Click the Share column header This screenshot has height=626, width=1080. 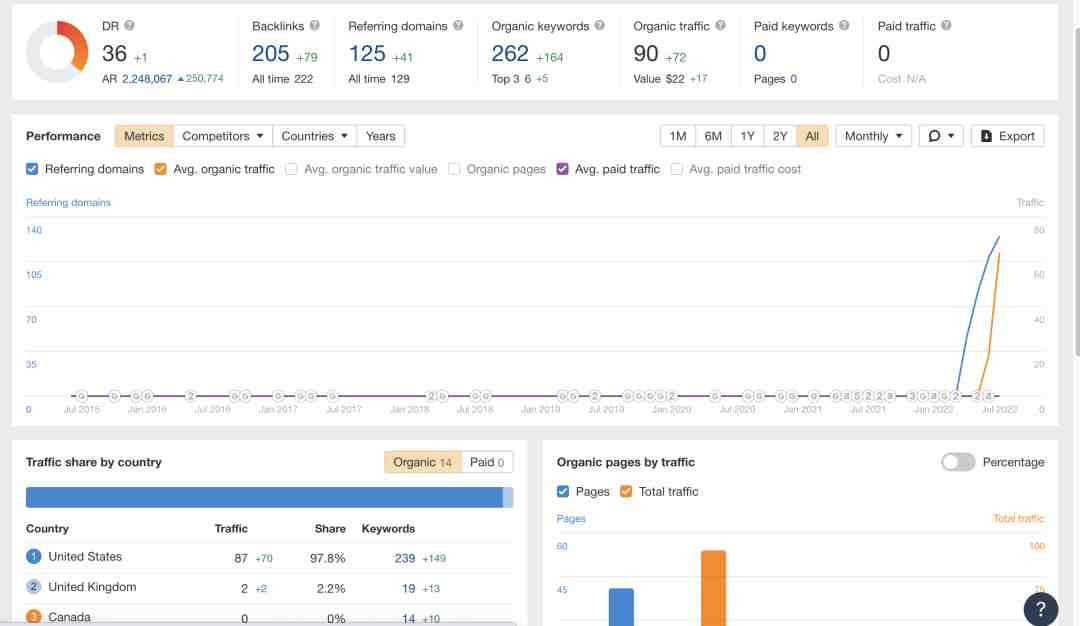tap(330, 528)
